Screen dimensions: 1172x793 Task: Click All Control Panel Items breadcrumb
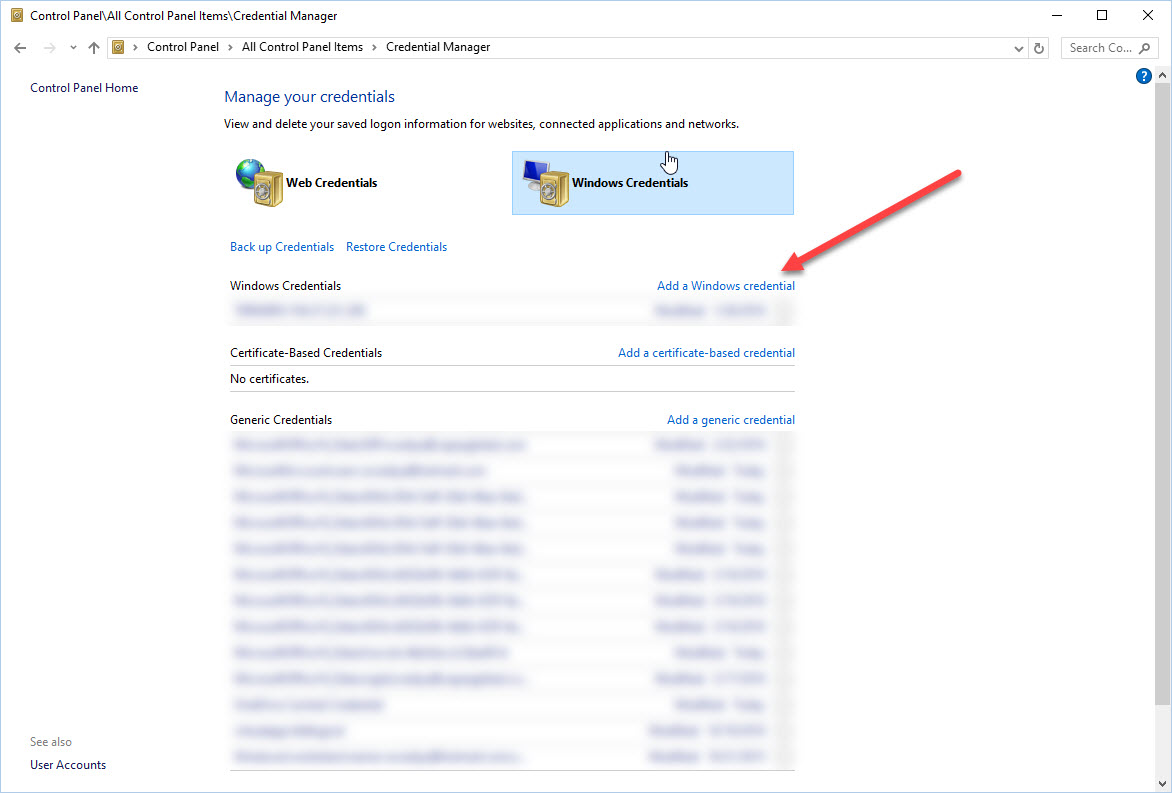(x=302, y=47)
